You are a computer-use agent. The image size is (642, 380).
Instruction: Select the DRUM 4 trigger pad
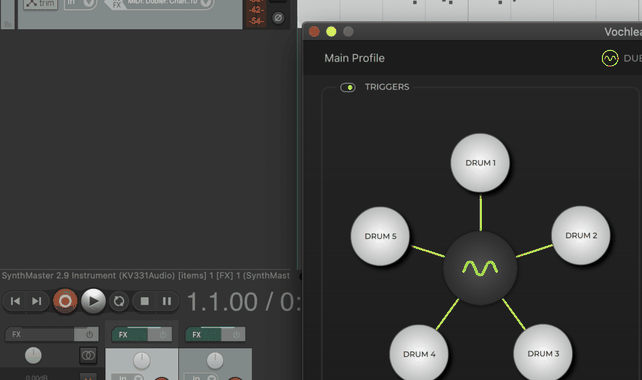[x=419, y=353]
